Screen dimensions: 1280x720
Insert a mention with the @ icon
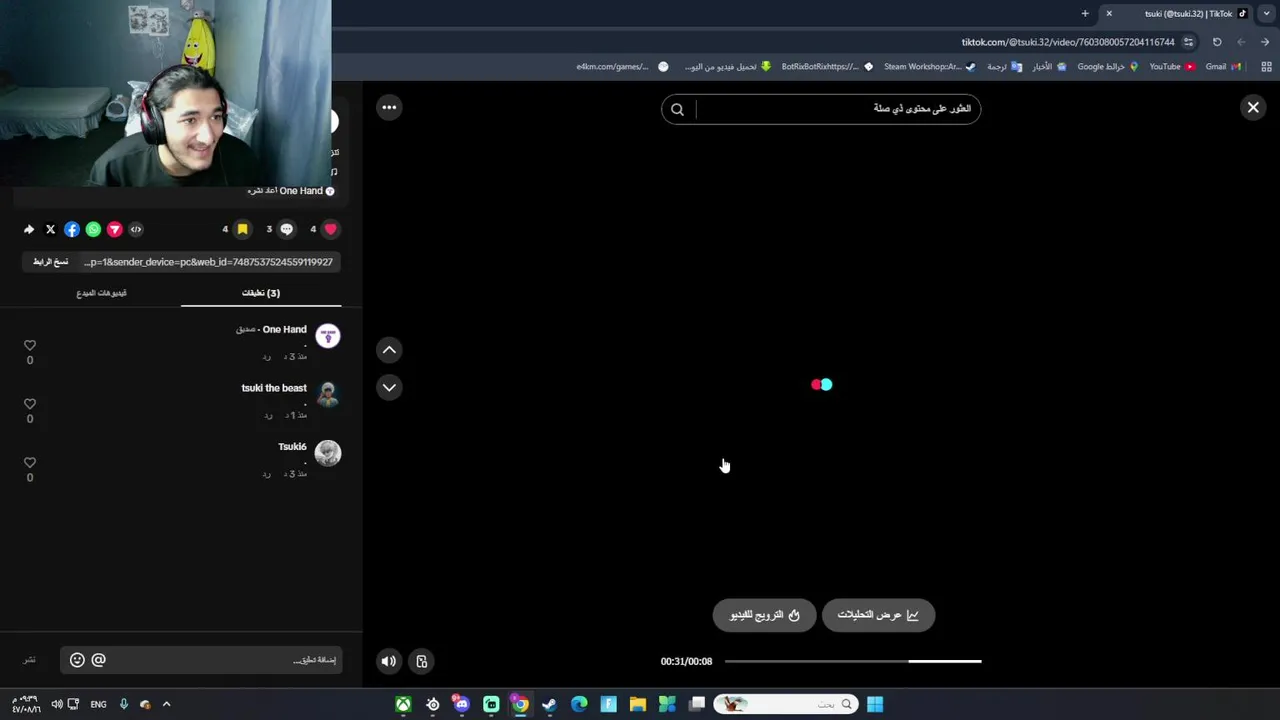[98, 660]
